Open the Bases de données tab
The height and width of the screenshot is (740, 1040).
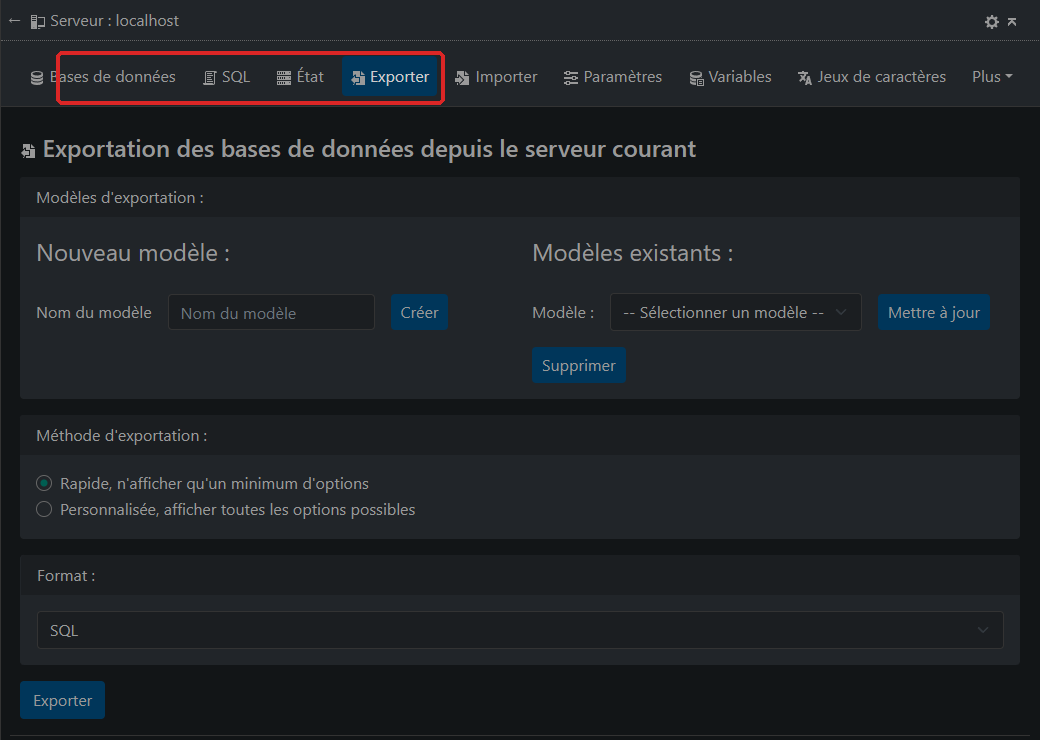tap(103, 77)
